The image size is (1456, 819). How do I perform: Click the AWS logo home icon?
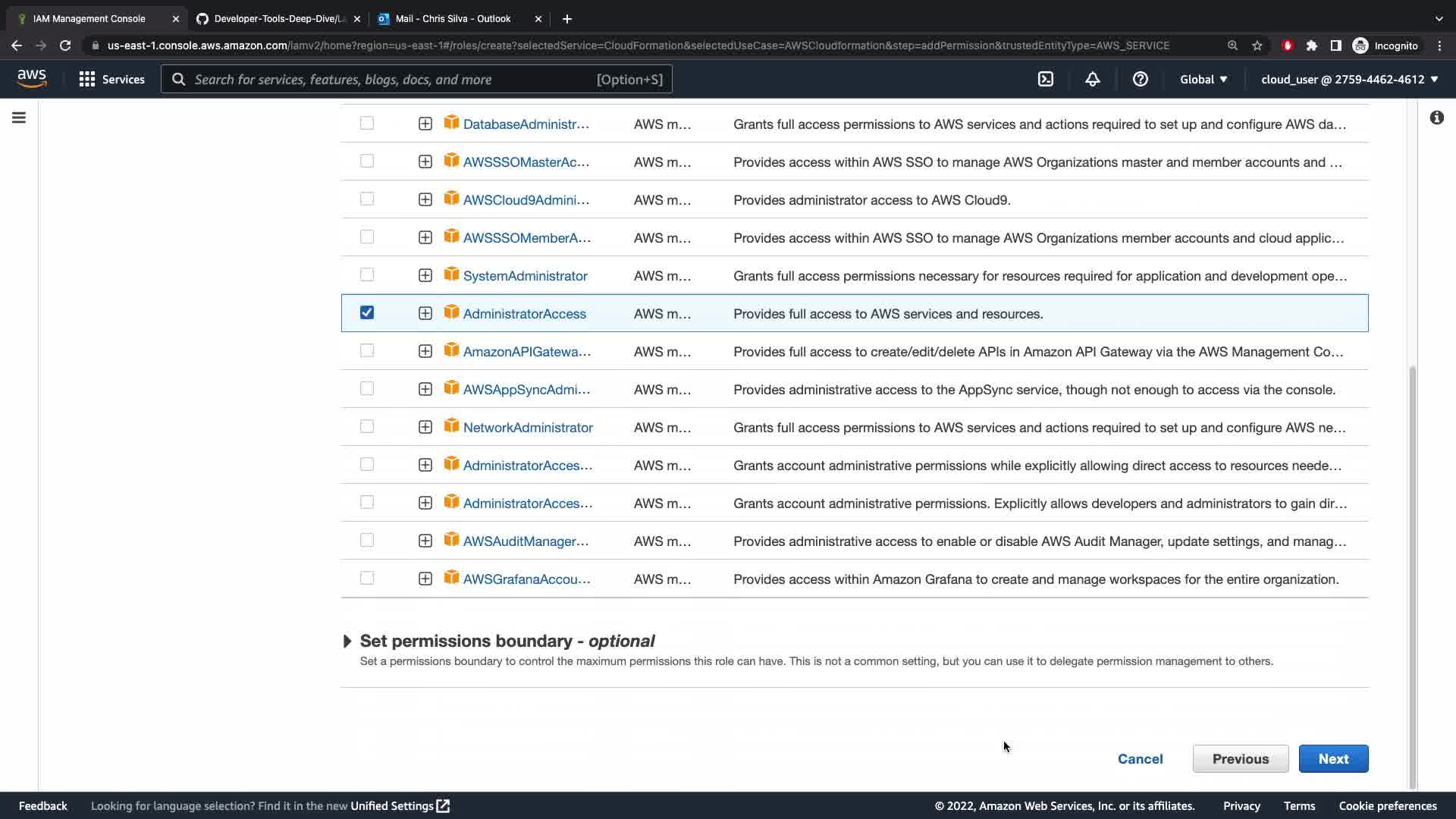32,79
